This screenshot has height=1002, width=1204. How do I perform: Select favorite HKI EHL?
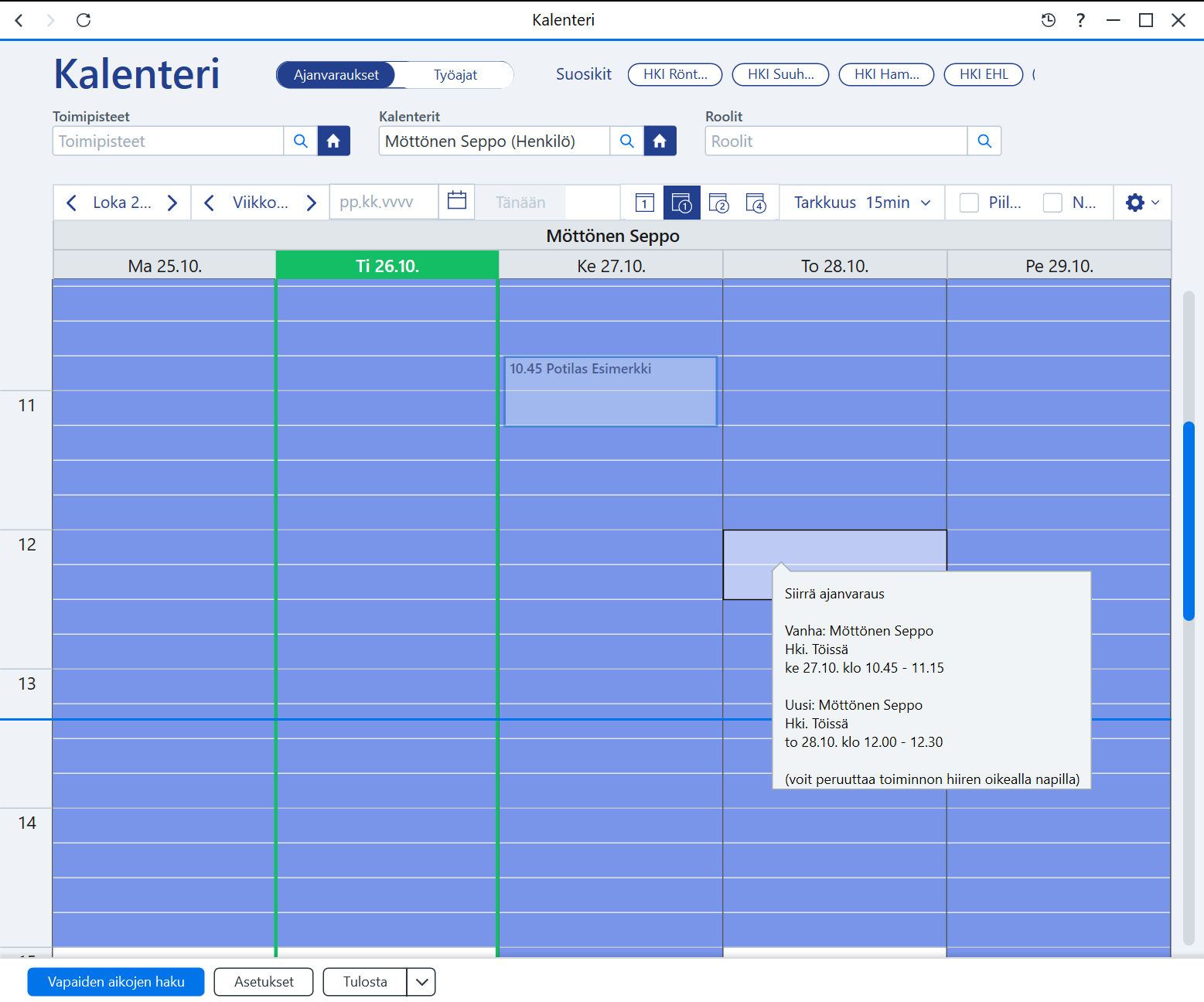click(x=984, y=74)
